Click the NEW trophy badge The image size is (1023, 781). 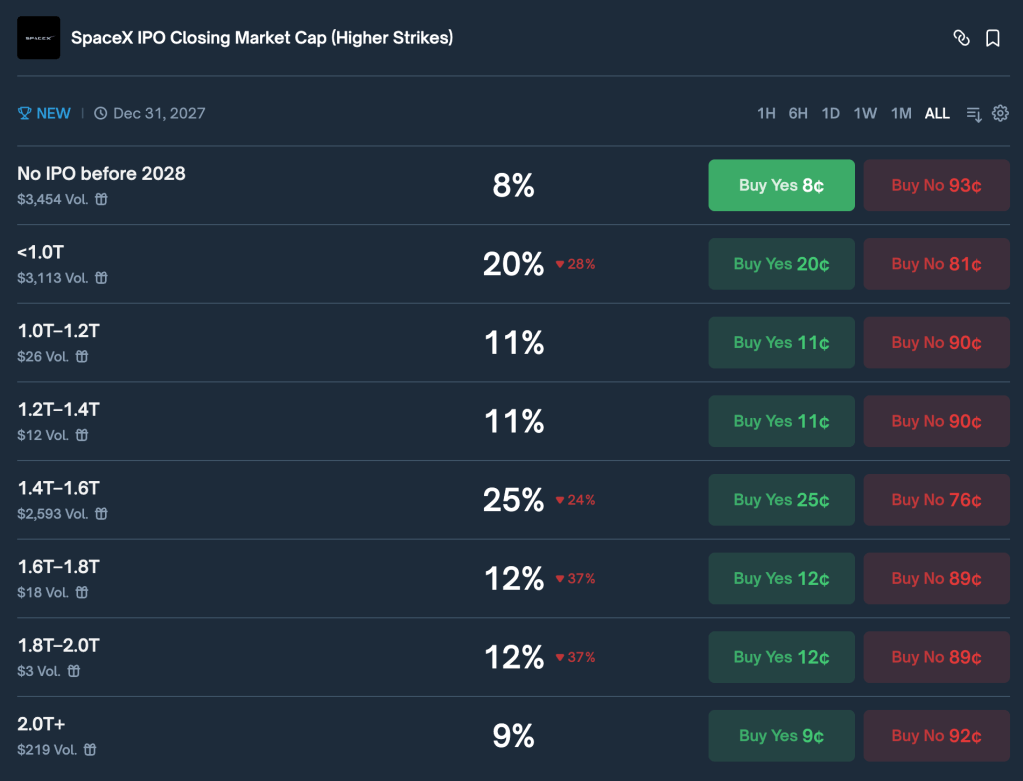click(44, 114)
